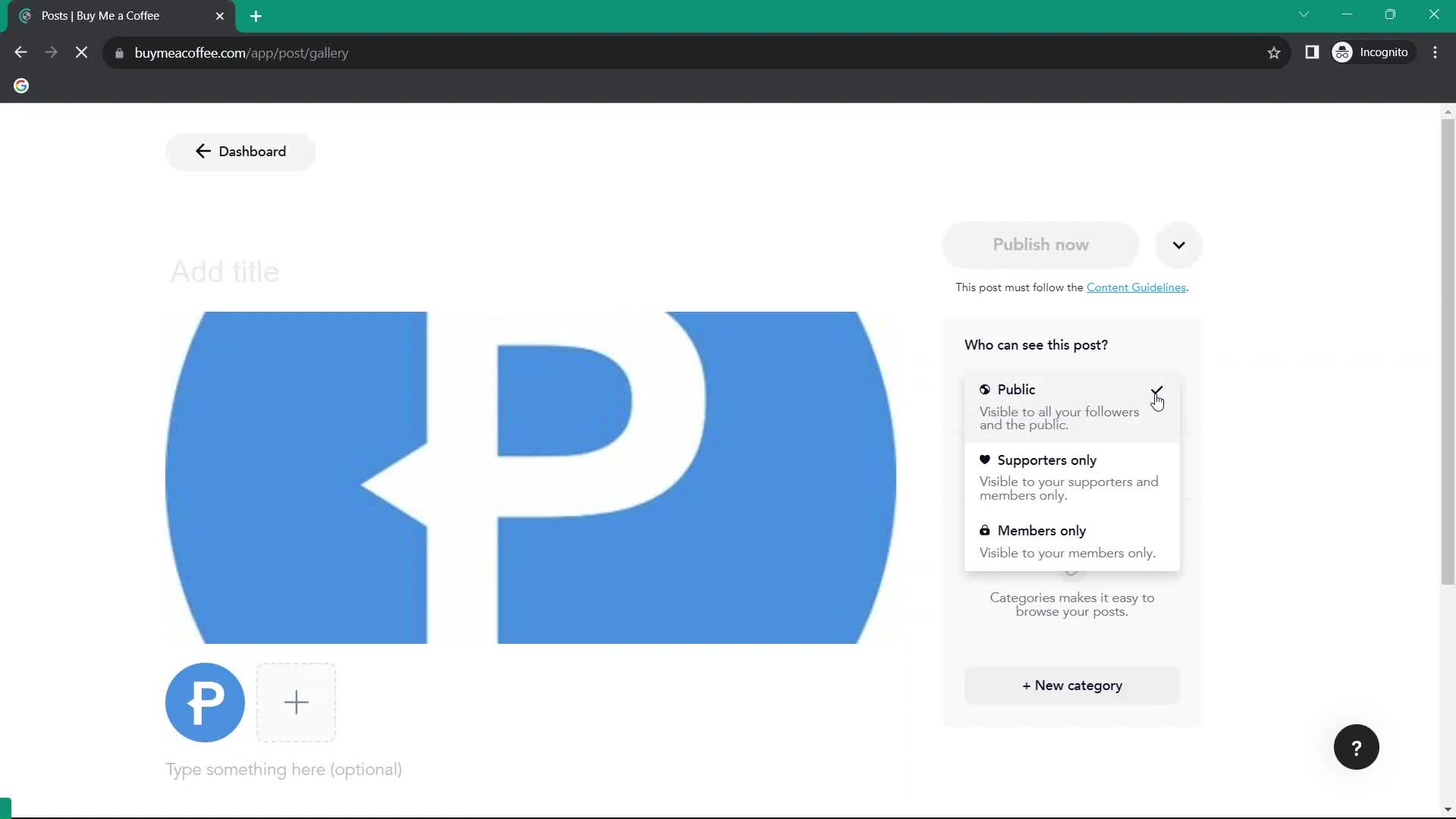Click the Members only lock icon

(x=985, y=530)
